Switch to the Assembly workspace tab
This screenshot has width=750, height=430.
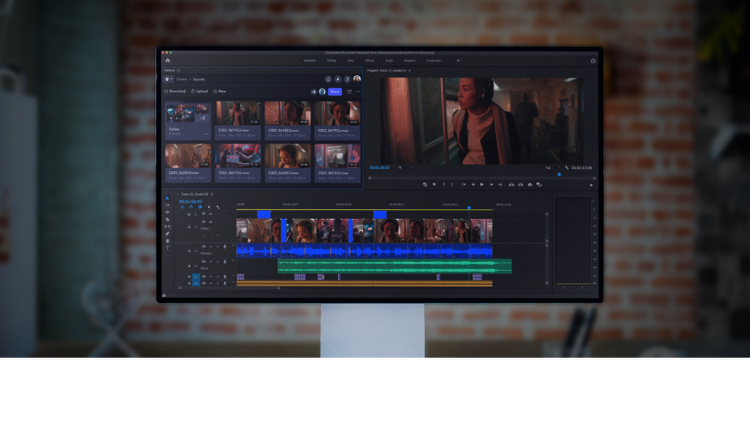pos(309,61)
